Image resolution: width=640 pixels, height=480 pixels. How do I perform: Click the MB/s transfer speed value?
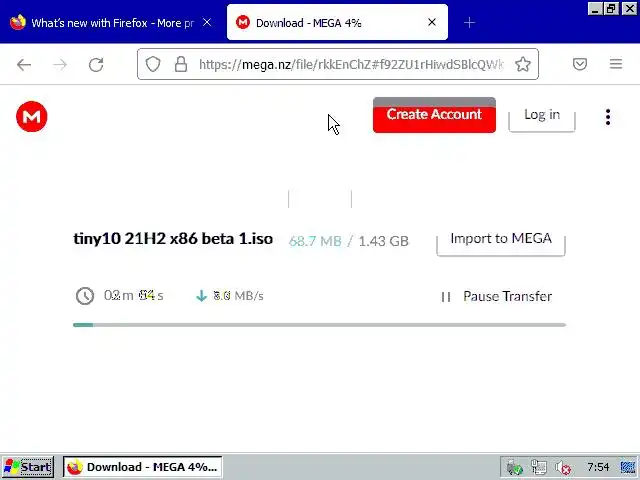[239, 296]
